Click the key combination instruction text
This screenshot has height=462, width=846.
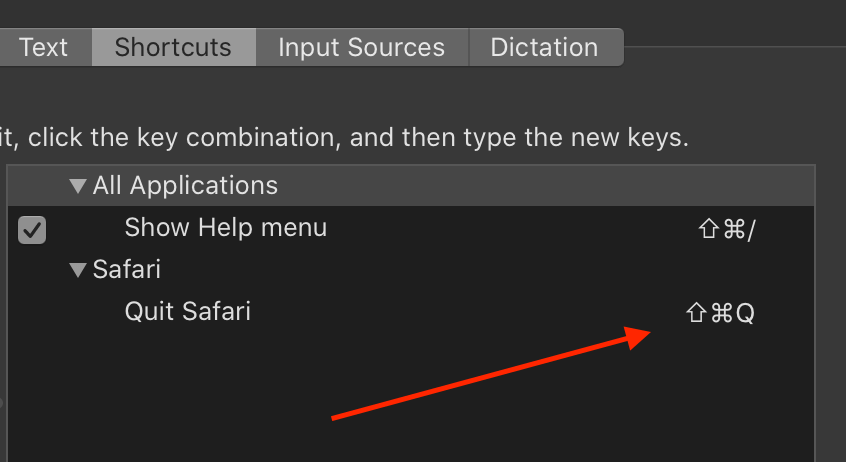(344, 138)
